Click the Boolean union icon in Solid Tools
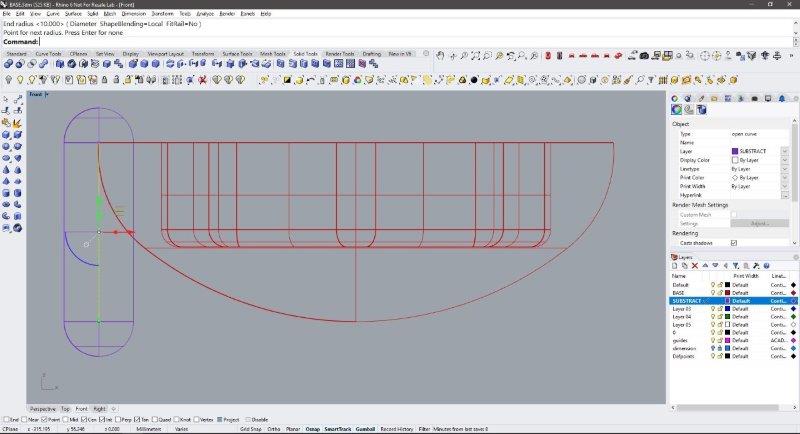Viewport: 800px width, 434px height. [x=8, y=64]
